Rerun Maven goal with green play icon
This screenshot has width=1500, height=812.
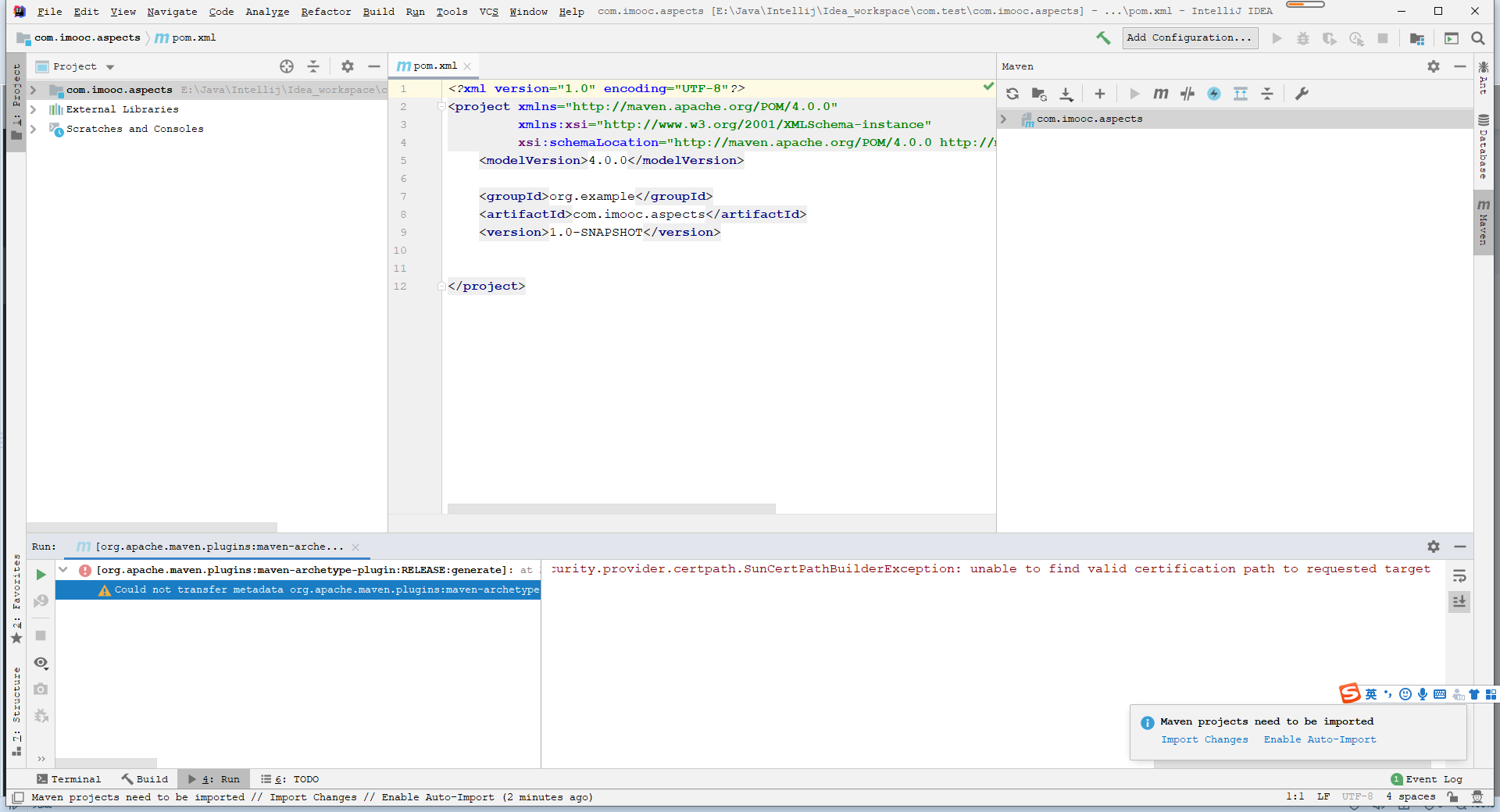(41, 575)
